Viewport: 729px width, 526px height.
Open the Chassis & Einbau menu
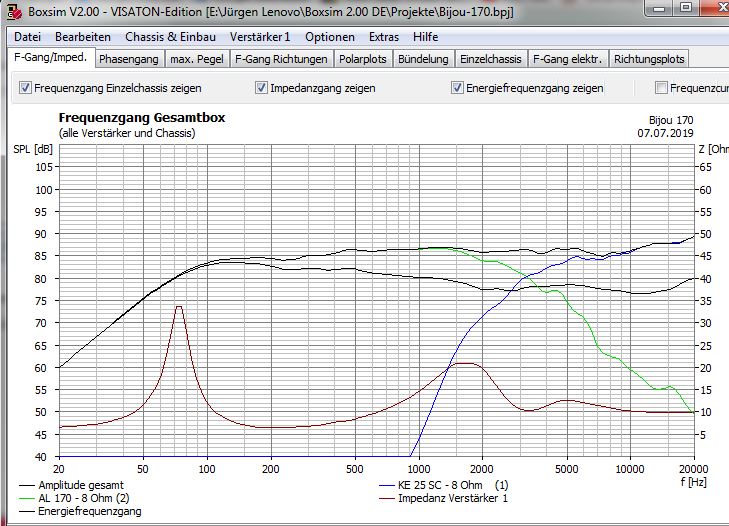(x=170, y=37)
